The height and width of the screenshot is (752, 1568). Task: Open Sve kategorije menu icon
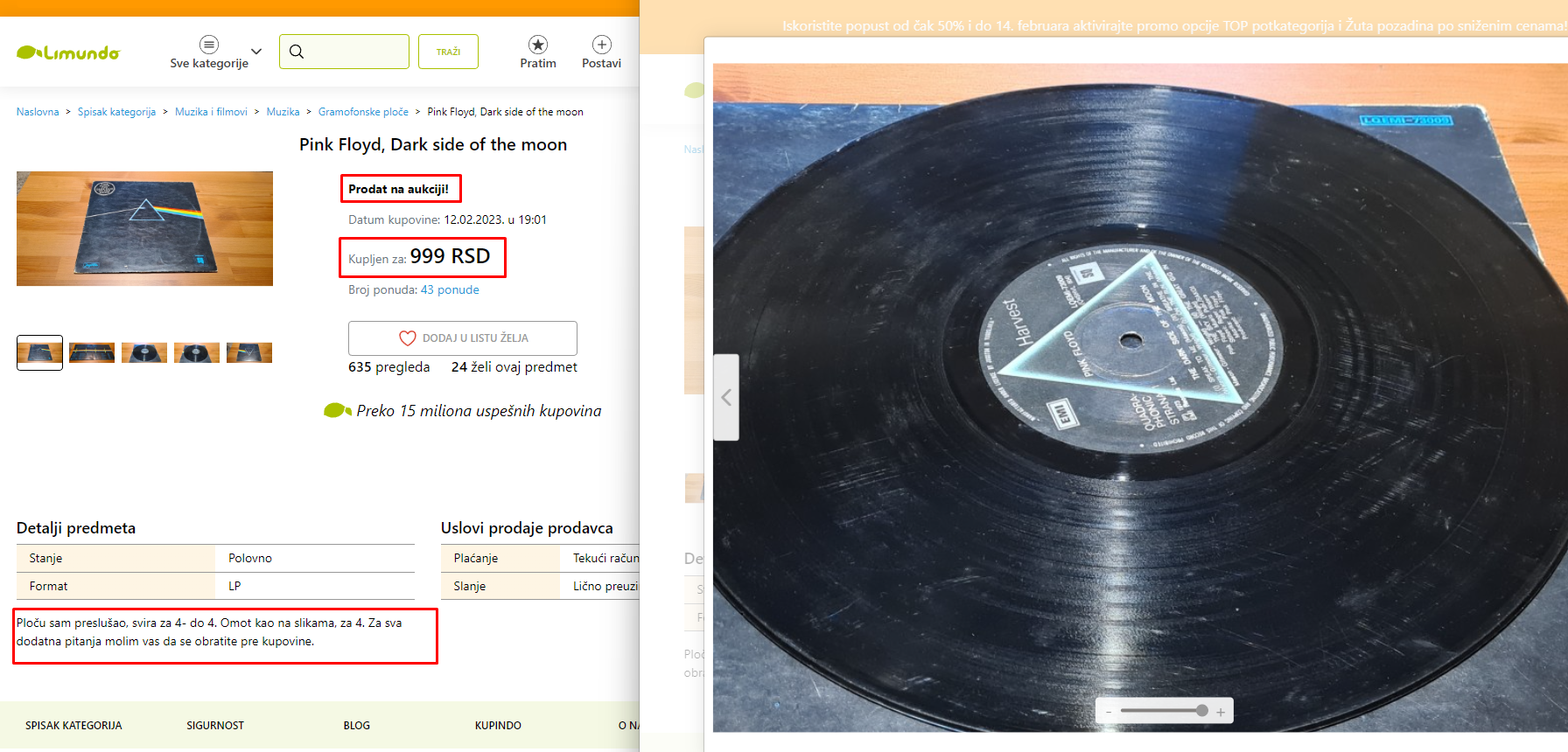[x=209, y=45]
